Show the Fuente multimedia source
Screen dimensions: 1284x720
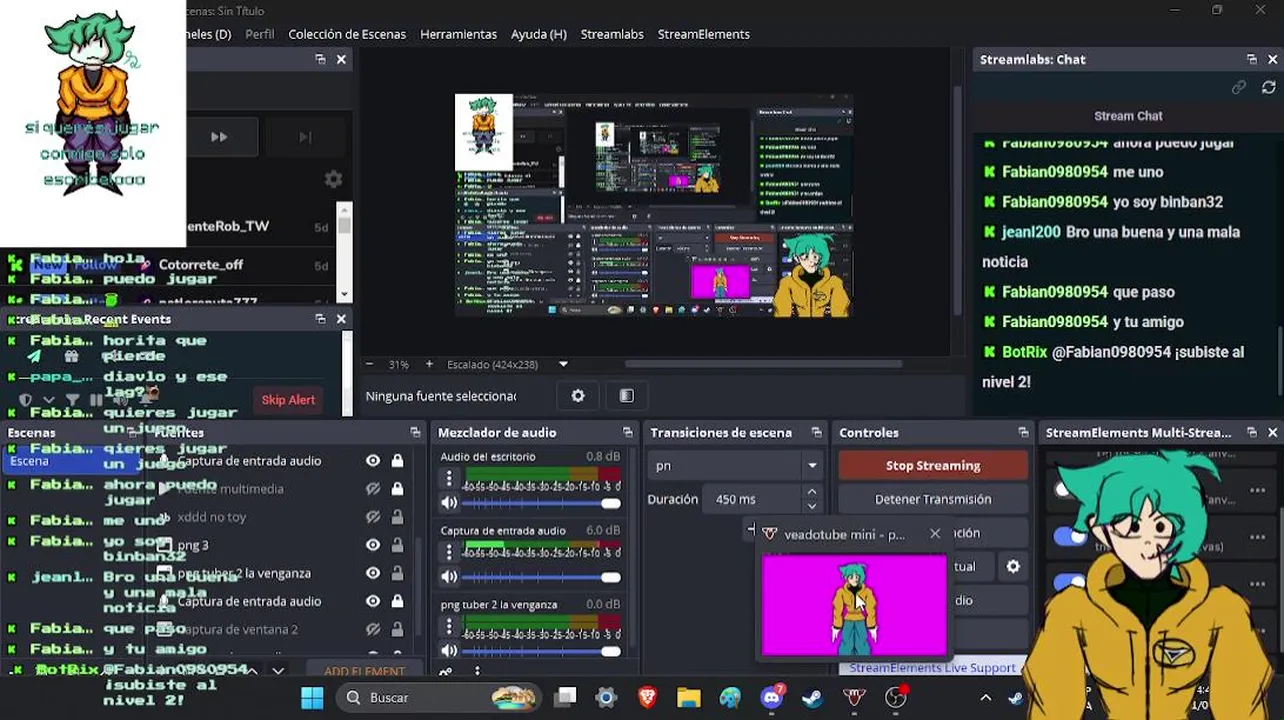point(373,489)
